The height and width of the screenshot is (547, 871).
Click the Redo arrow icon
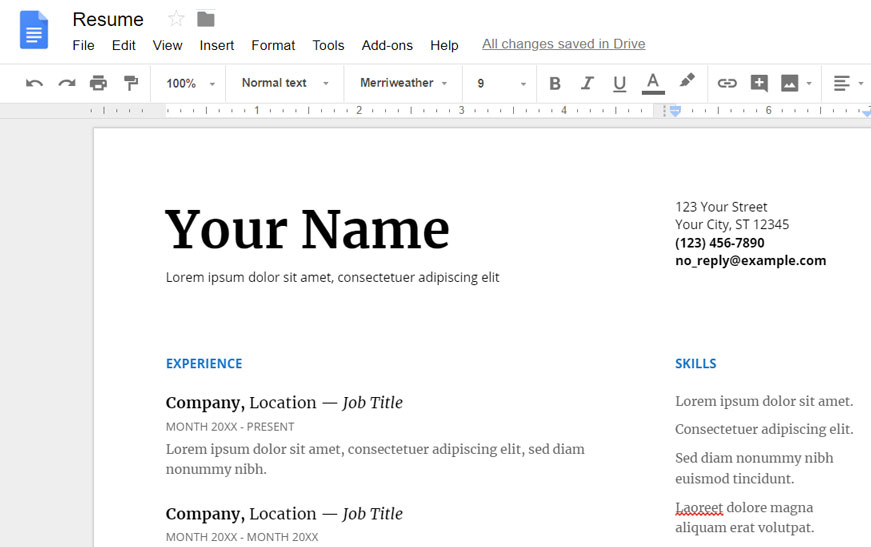pyautogui.click(x=67, y=83)
